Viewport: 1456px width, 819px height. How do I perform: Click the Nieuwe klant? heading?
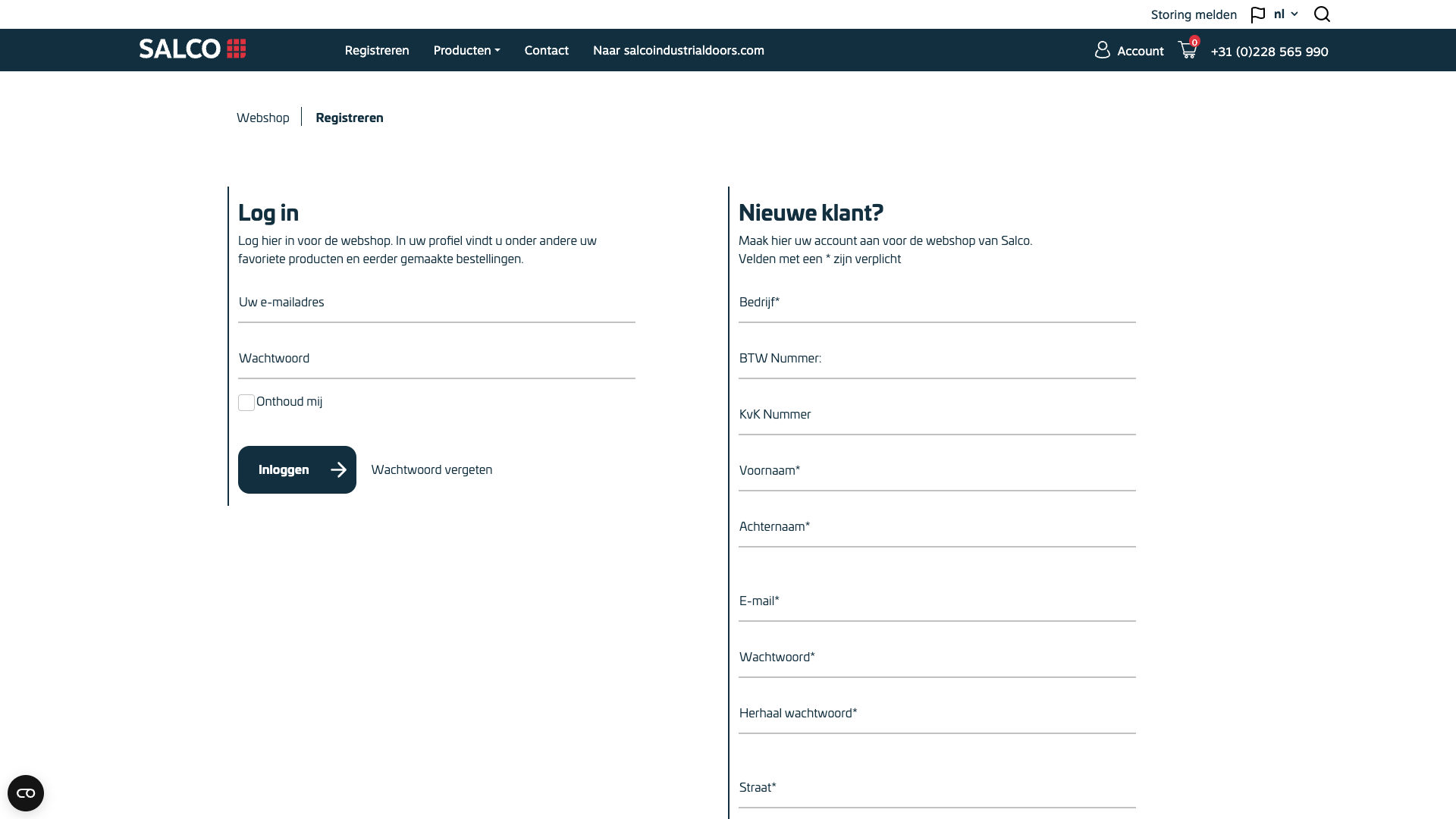[x=811, y=212]
